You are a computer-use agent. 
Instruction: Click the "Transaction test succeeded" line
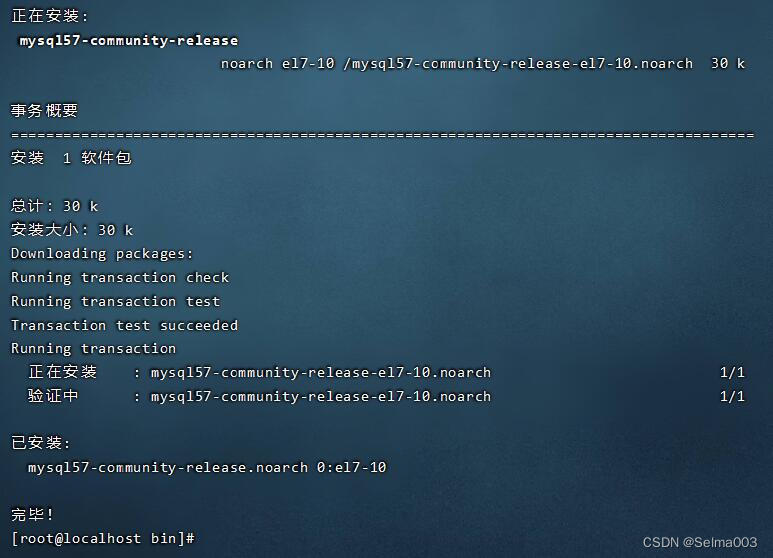pyautogui.click(x=125, y=325)
